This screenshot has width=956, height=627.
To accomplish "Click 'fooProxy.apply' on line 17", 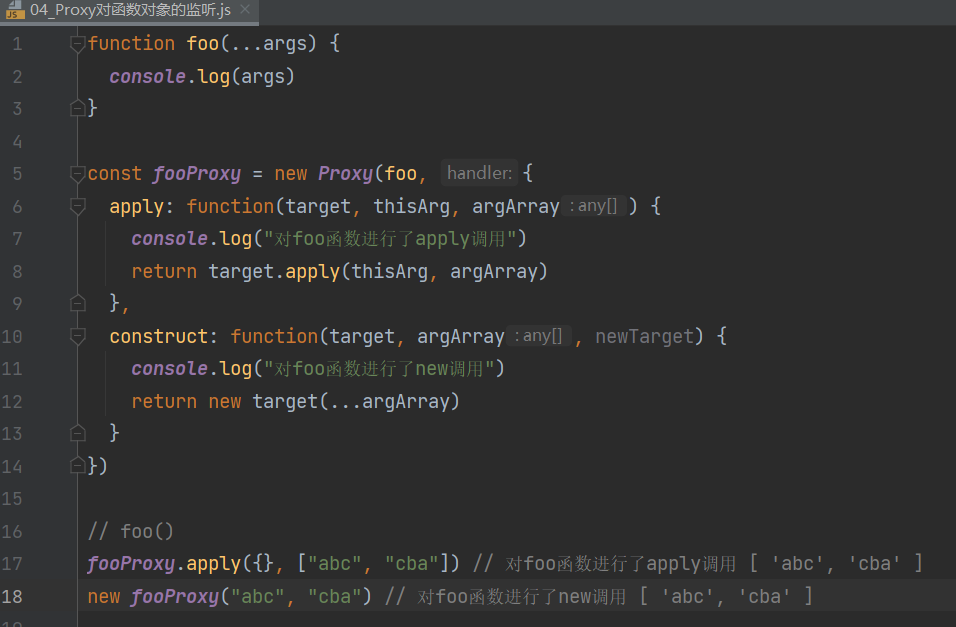I will coord(164,564).
